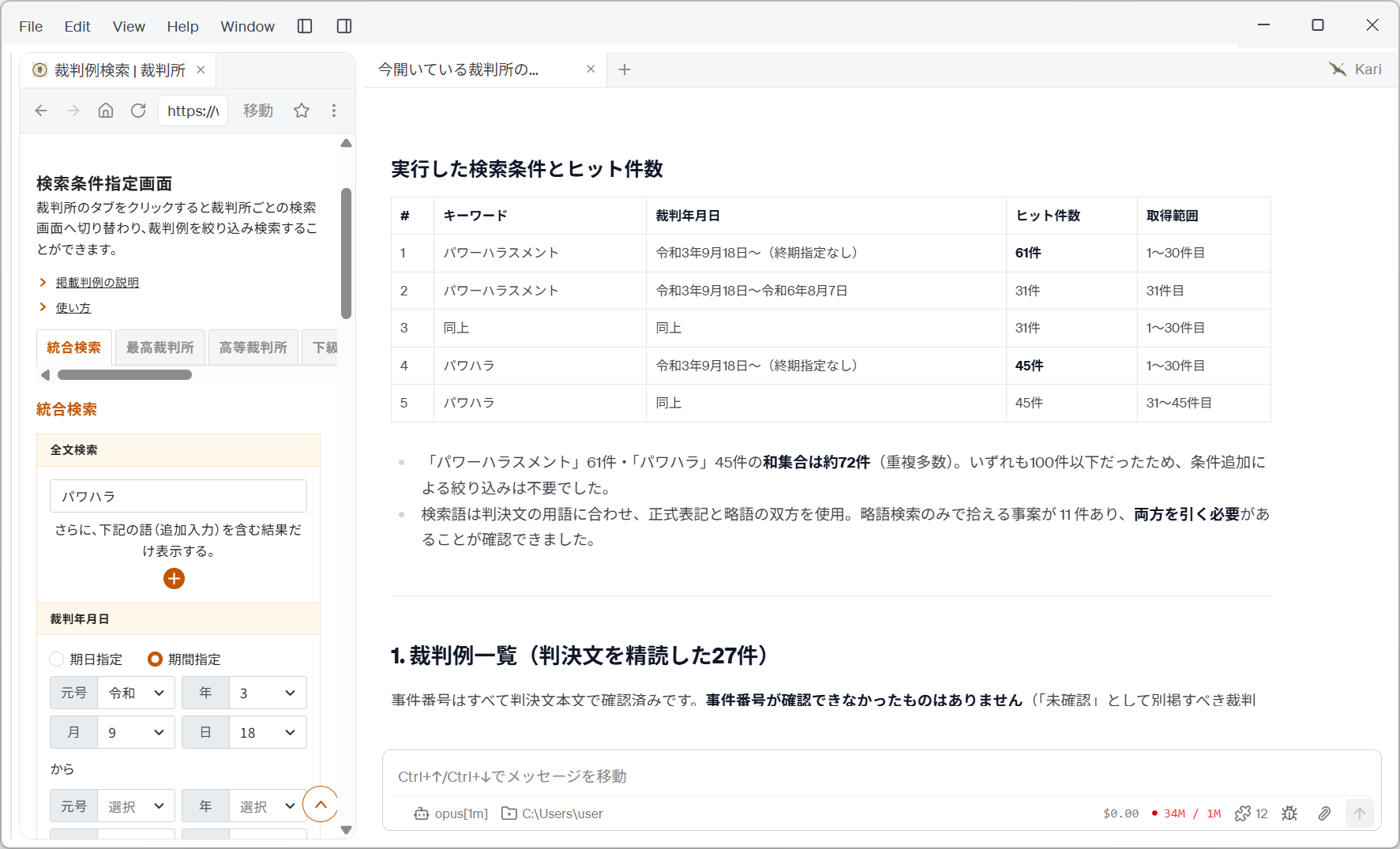The image size is (1400, 849).
Task: Go back in embedded browser
Action: tap(41, 111)
